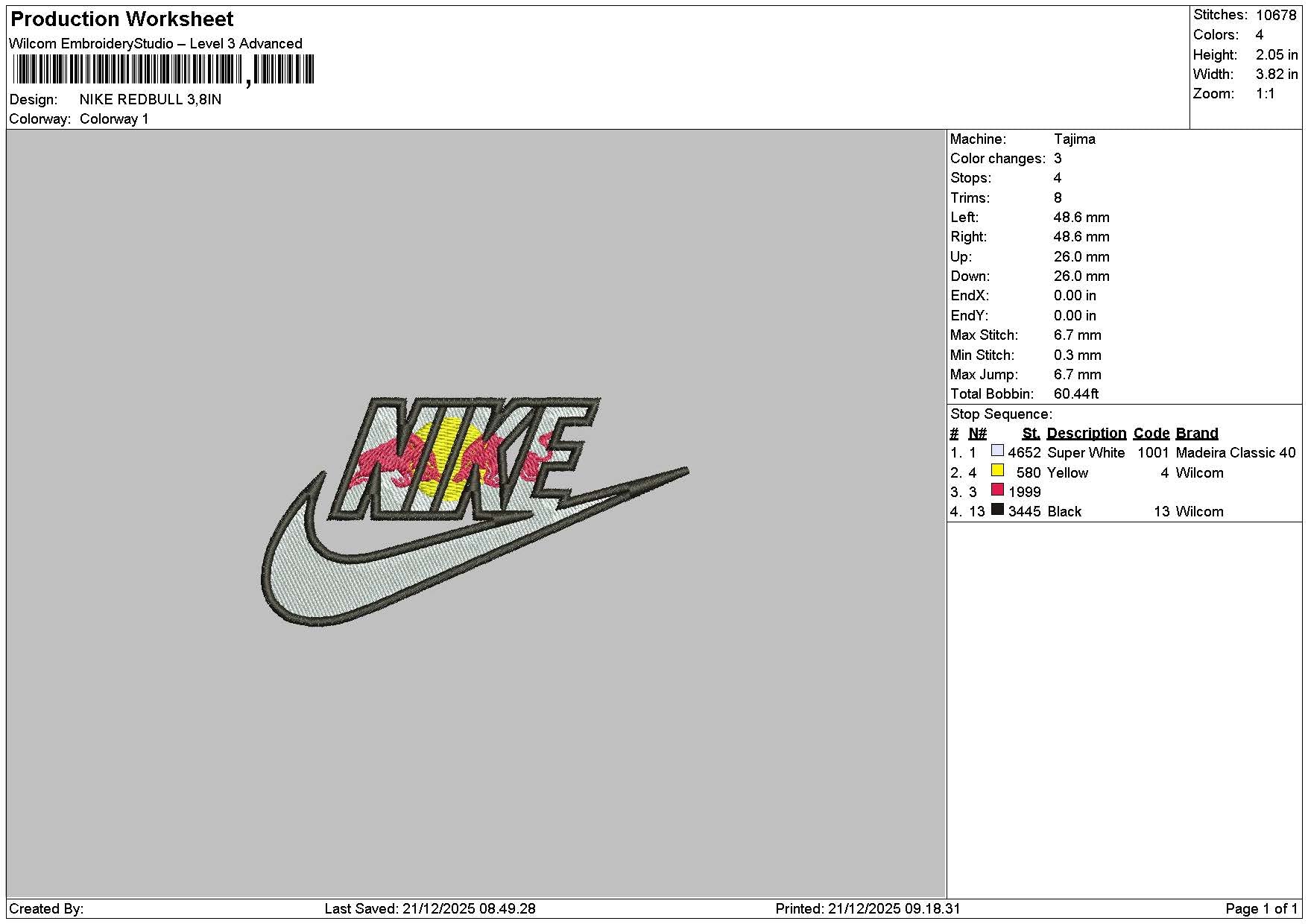The height and width of the screenshot is (924, 1308).
Task: Click the Min Stitch value 0.3 mm
Action: [x=1078, y=355]
